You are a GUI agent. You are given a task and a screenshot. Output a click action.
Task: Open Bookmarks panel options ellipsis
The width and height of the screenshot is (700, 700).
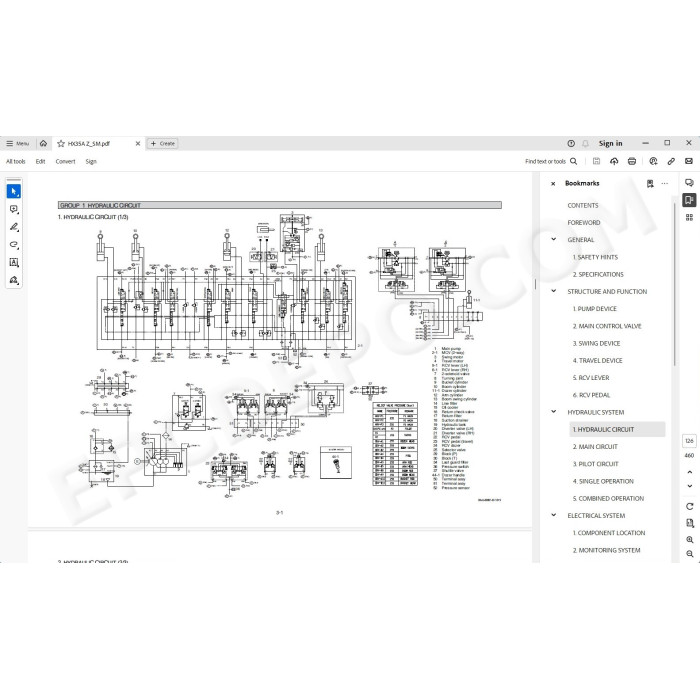(665, 183)
